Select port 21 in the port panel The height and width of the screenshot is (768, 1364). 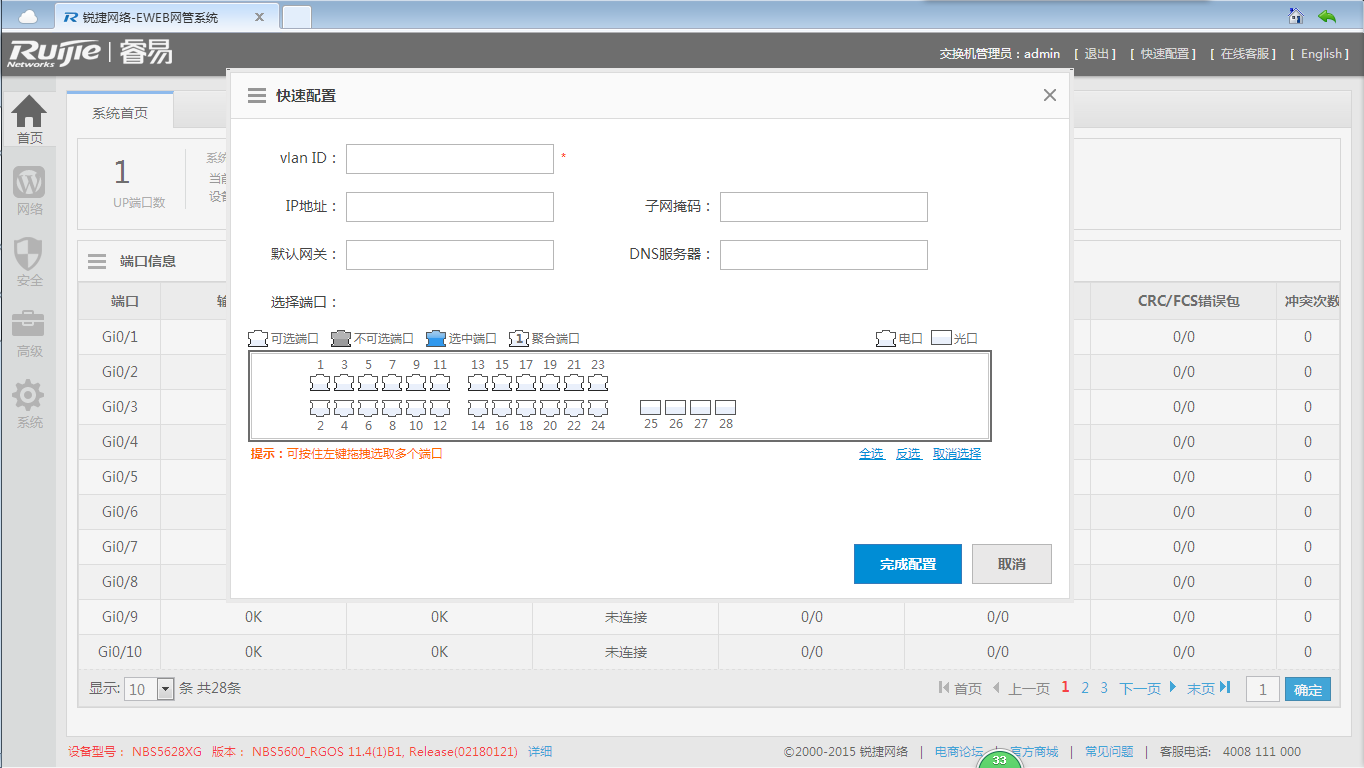[574, 383]
